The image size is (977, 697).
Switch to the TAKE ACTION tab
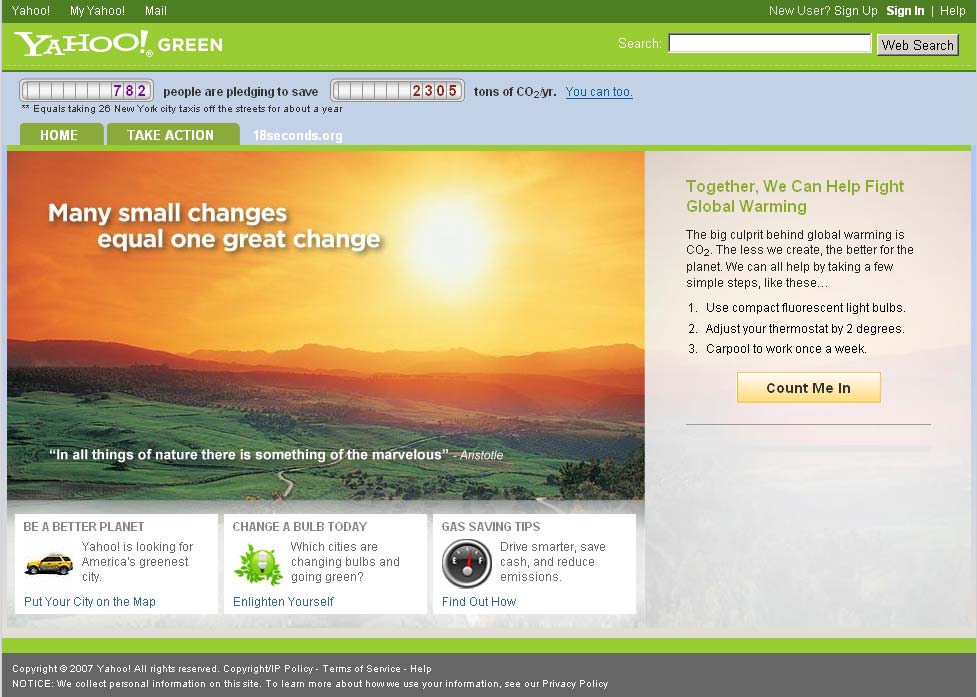(171, 135)
